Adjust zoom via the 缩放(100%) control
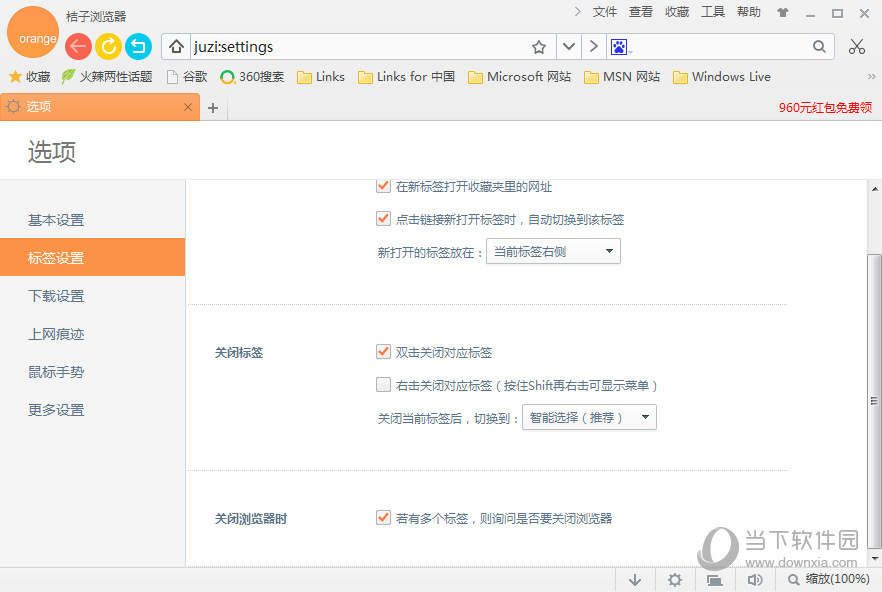The width and height of the screenshot is (882, 592). 830,579
